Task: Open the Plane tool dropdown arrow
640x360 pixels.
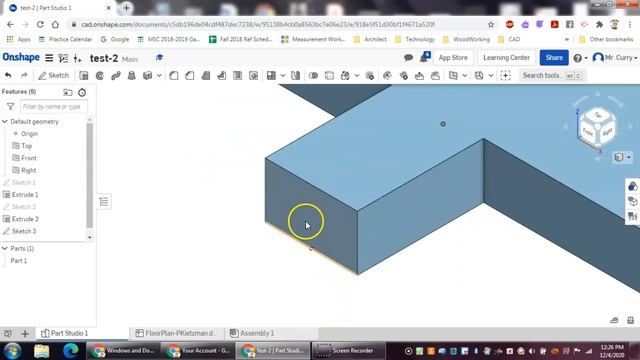Action: click(464, 76)
